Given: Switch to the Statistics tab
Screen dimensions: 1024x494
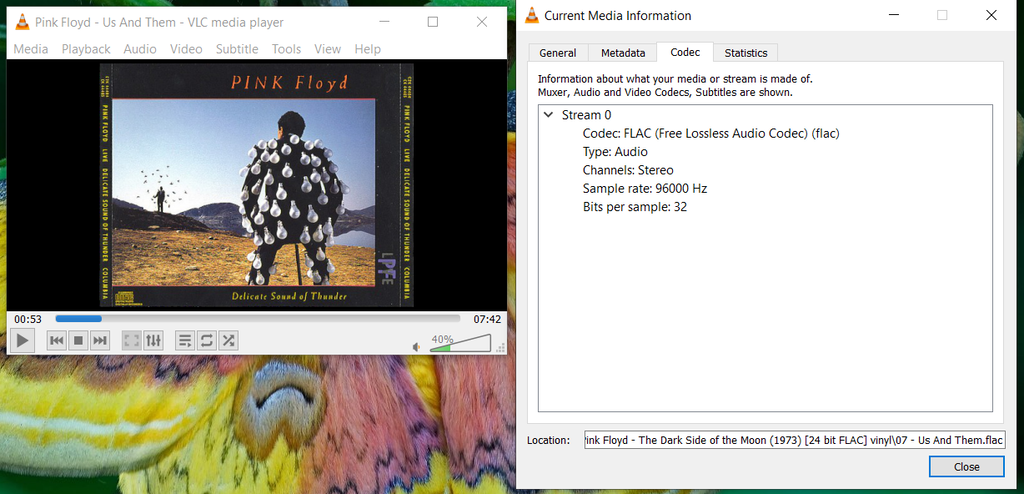Looking at the screenshot, I should (746, 53).
